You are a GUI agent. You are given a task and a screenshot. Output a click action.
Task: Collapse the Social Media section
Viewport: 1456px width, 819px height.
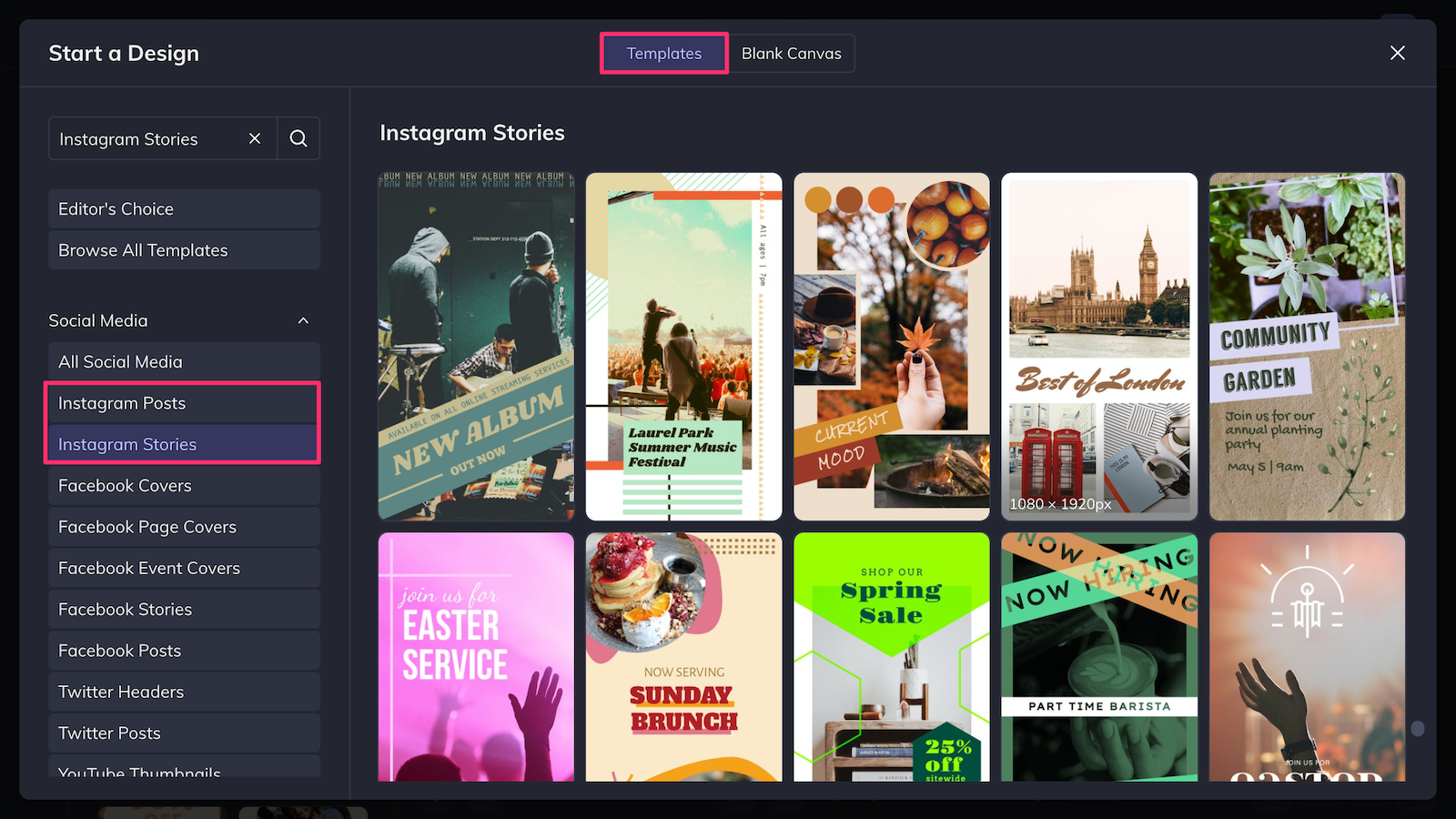tap(303, 320)
